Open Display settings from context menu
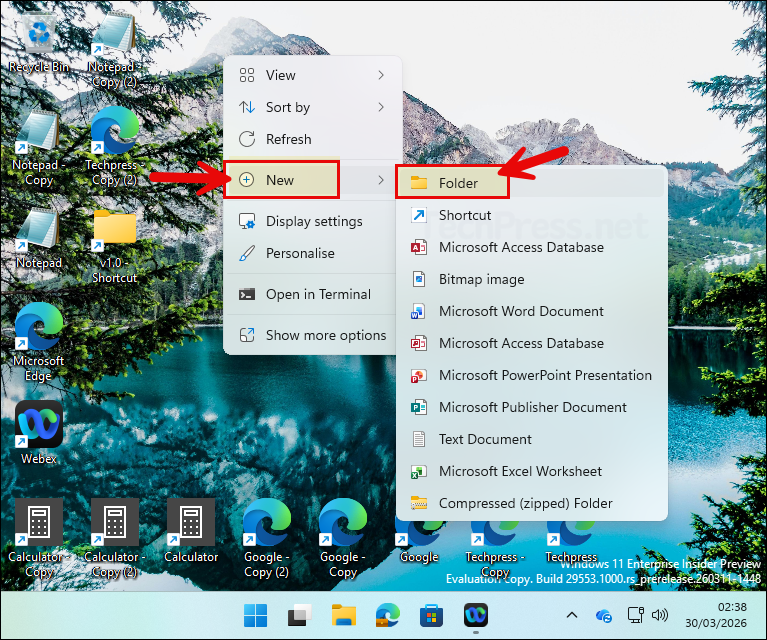The height and width of the screenshot is (640, 767). click(x=313, y=221)
